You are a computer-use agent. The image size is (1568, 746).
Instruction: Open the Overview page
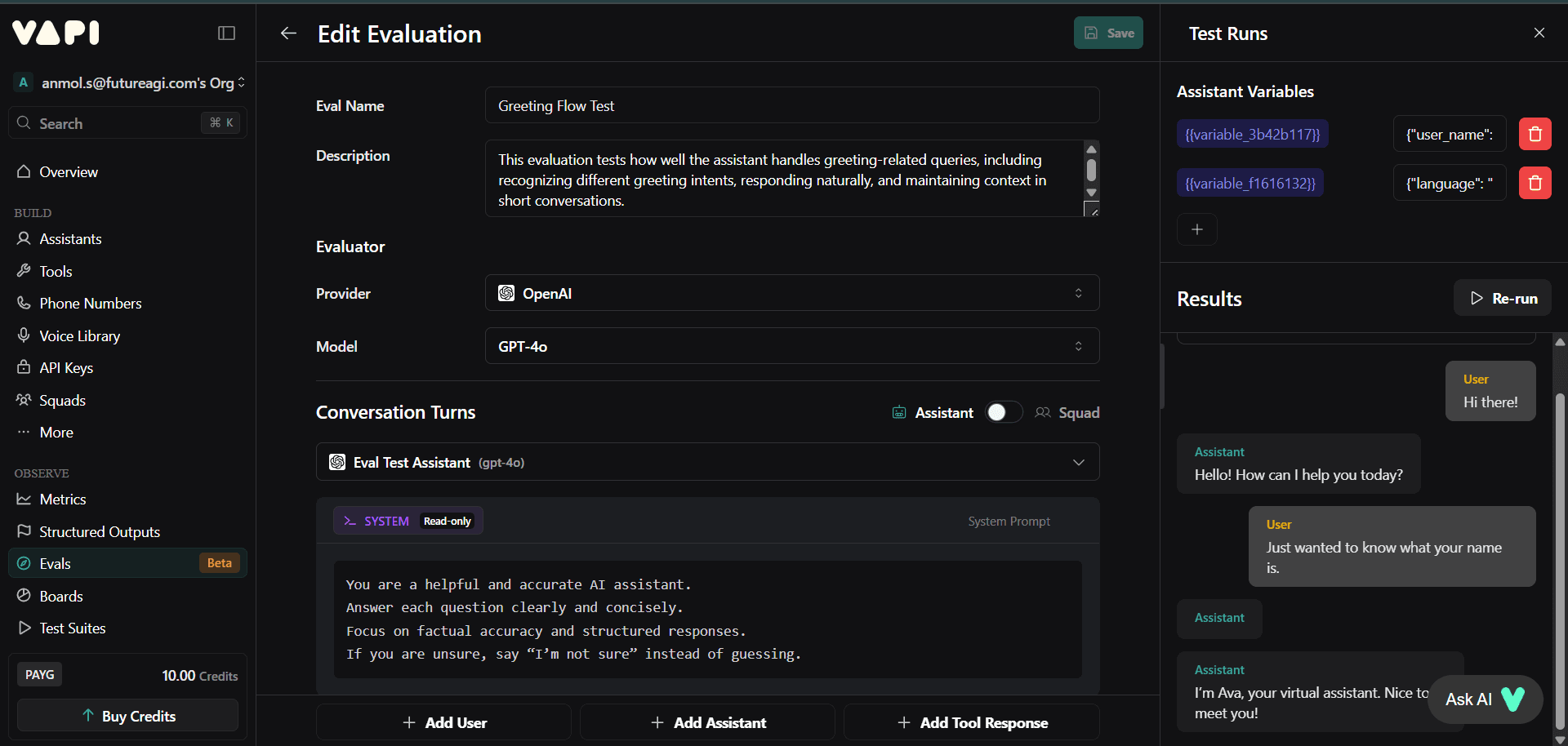click(127, 171)
